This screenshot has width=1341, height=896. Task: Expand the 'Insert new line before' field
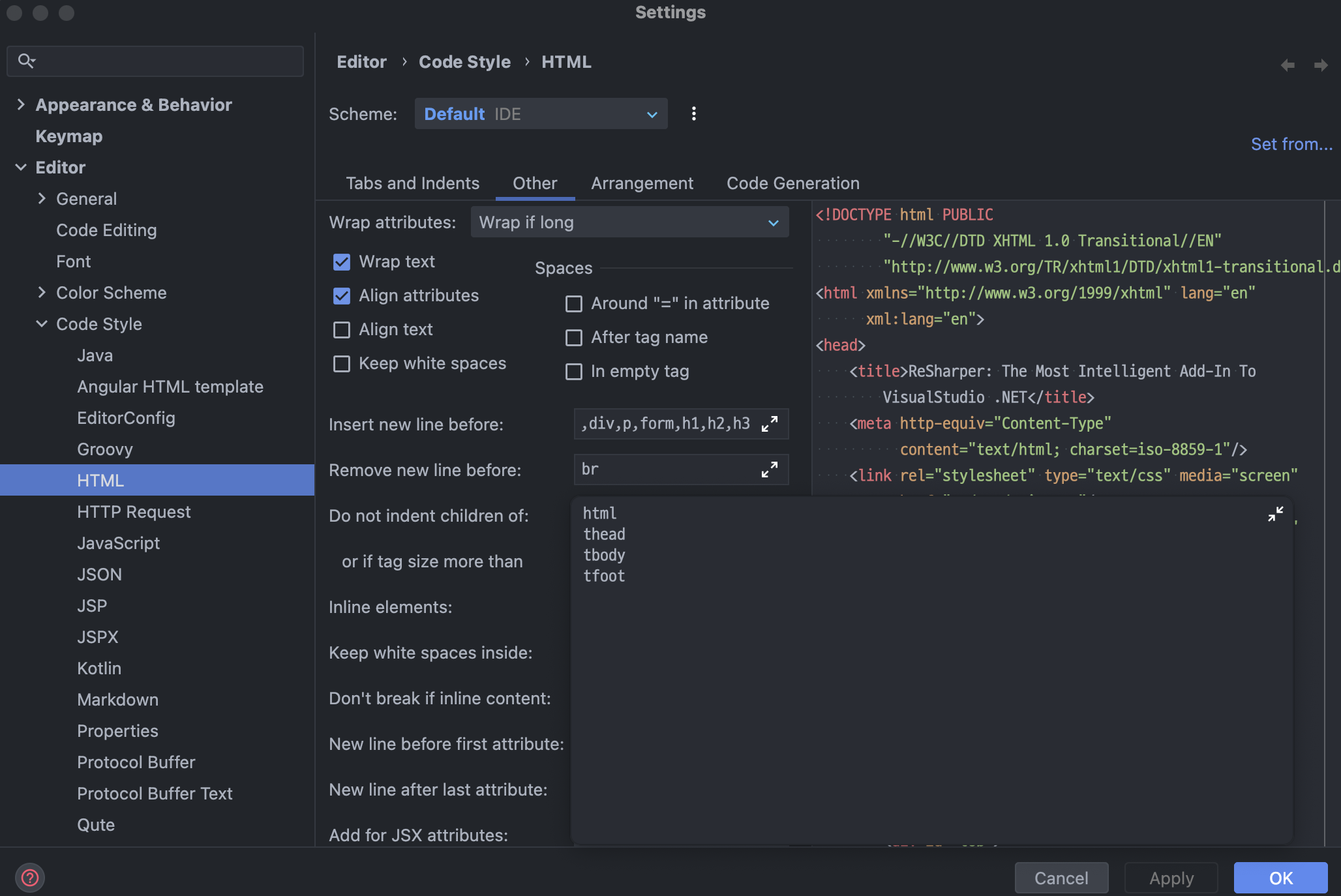tap(770, 424)
